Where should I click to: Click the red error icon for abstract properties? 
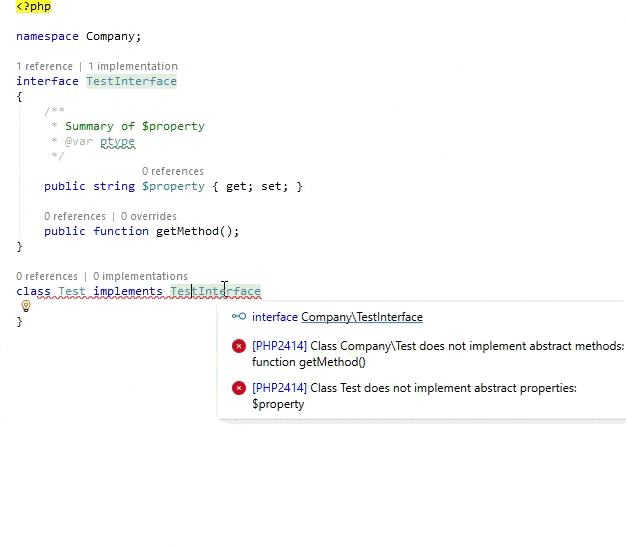[239, 388]
